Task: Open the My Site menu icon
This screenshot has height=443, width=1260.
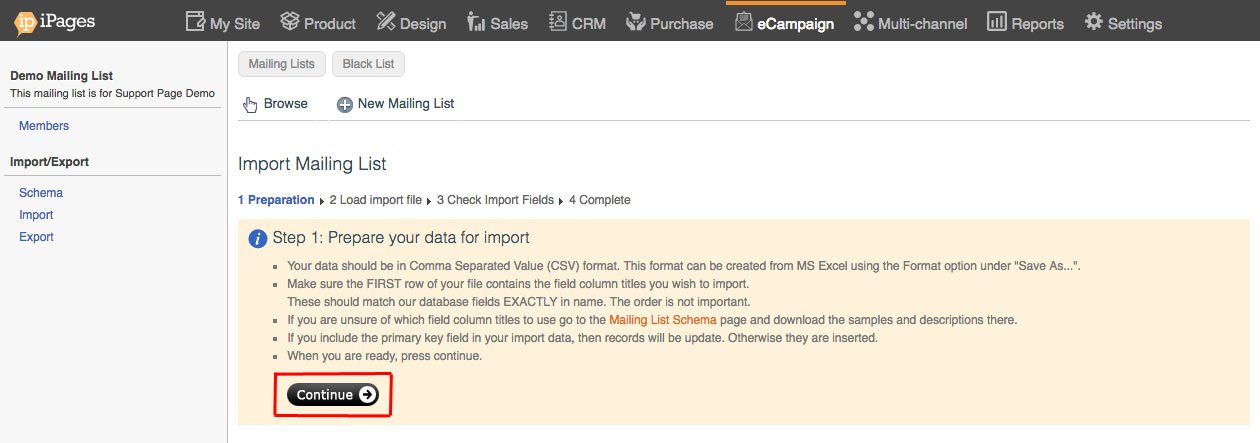Action: (x=195, y=22)
